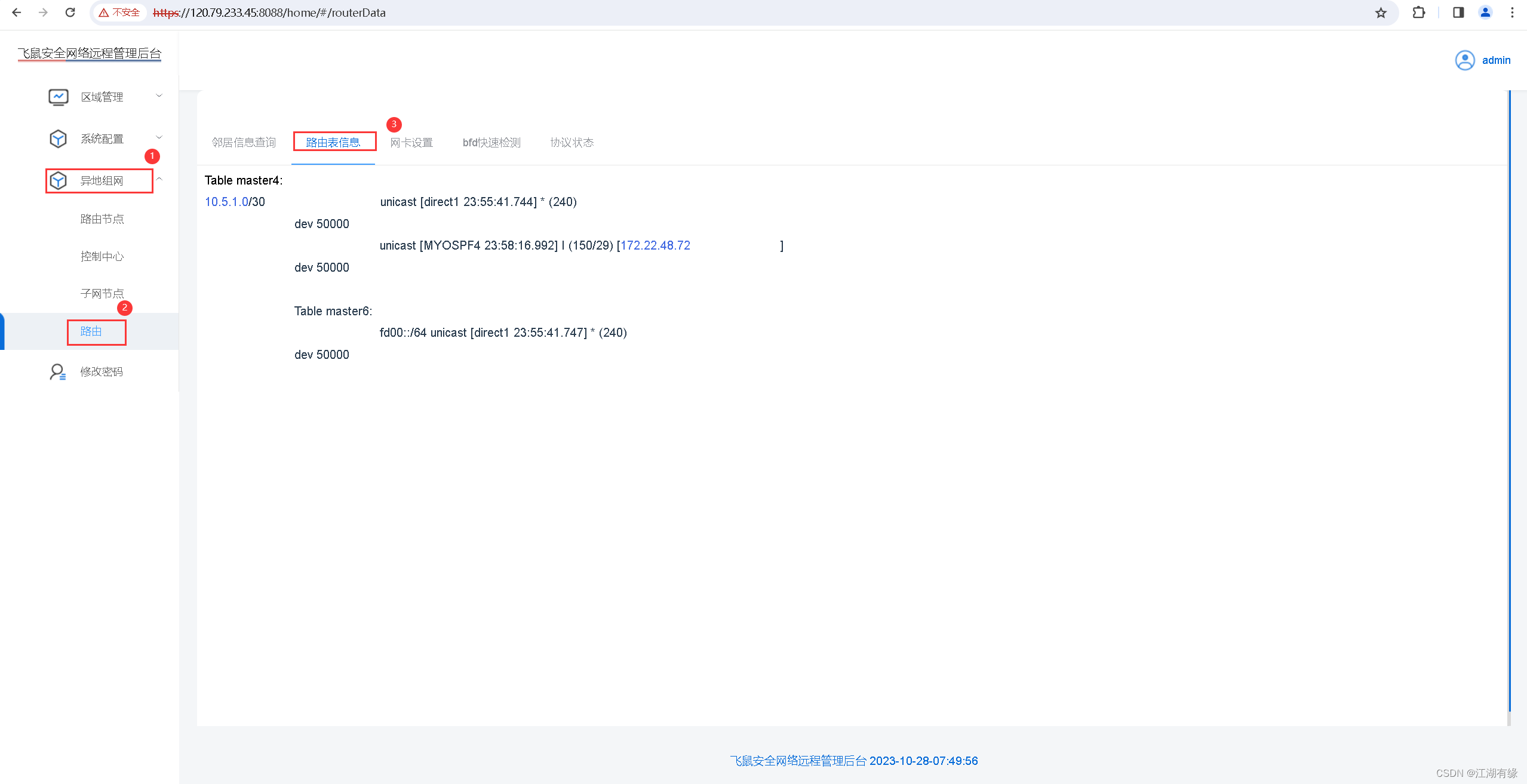Viewport: 1527px width, 784px height.
Task: Click the 区域管理 monitor icon
Action: [59, 97]
